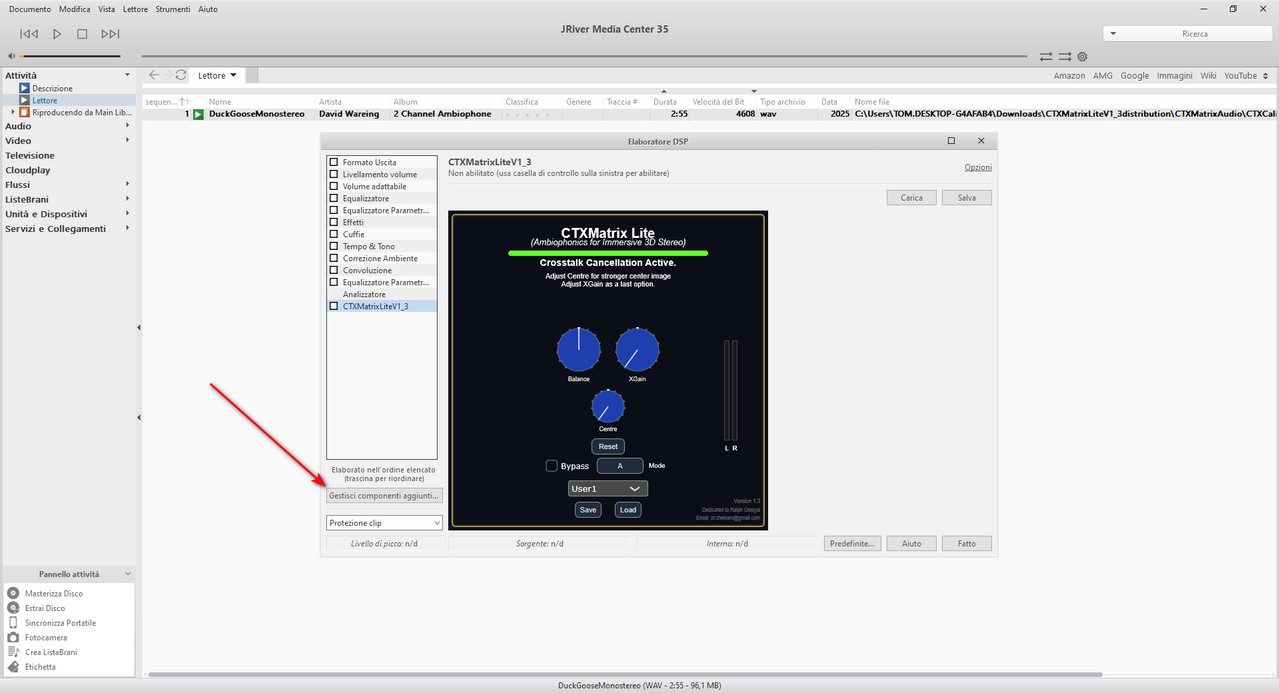1279x693 pixels.
Task: Click green playing indicator on DuckGooseMonostereo row
Action: [198, 115]
